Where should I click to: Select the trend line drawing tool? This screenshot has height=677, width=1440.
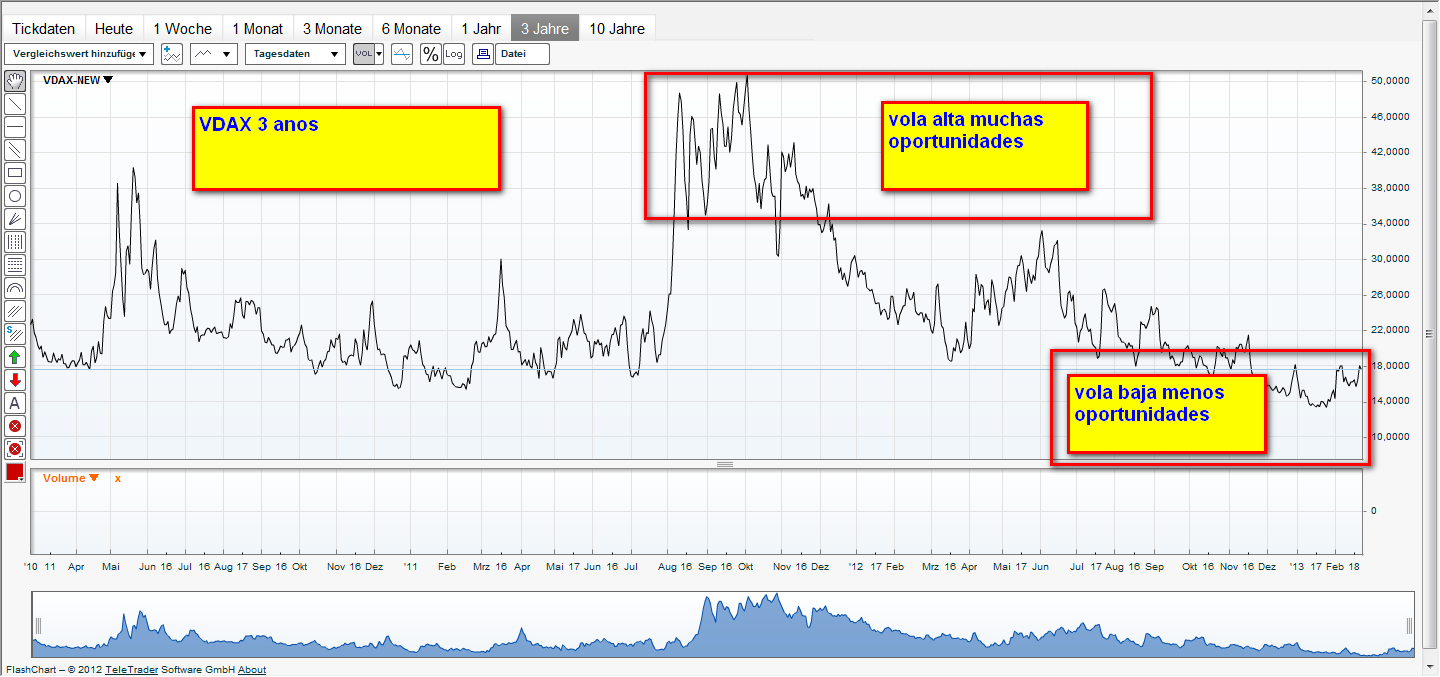pyautogui.click(x=15, y=104)
